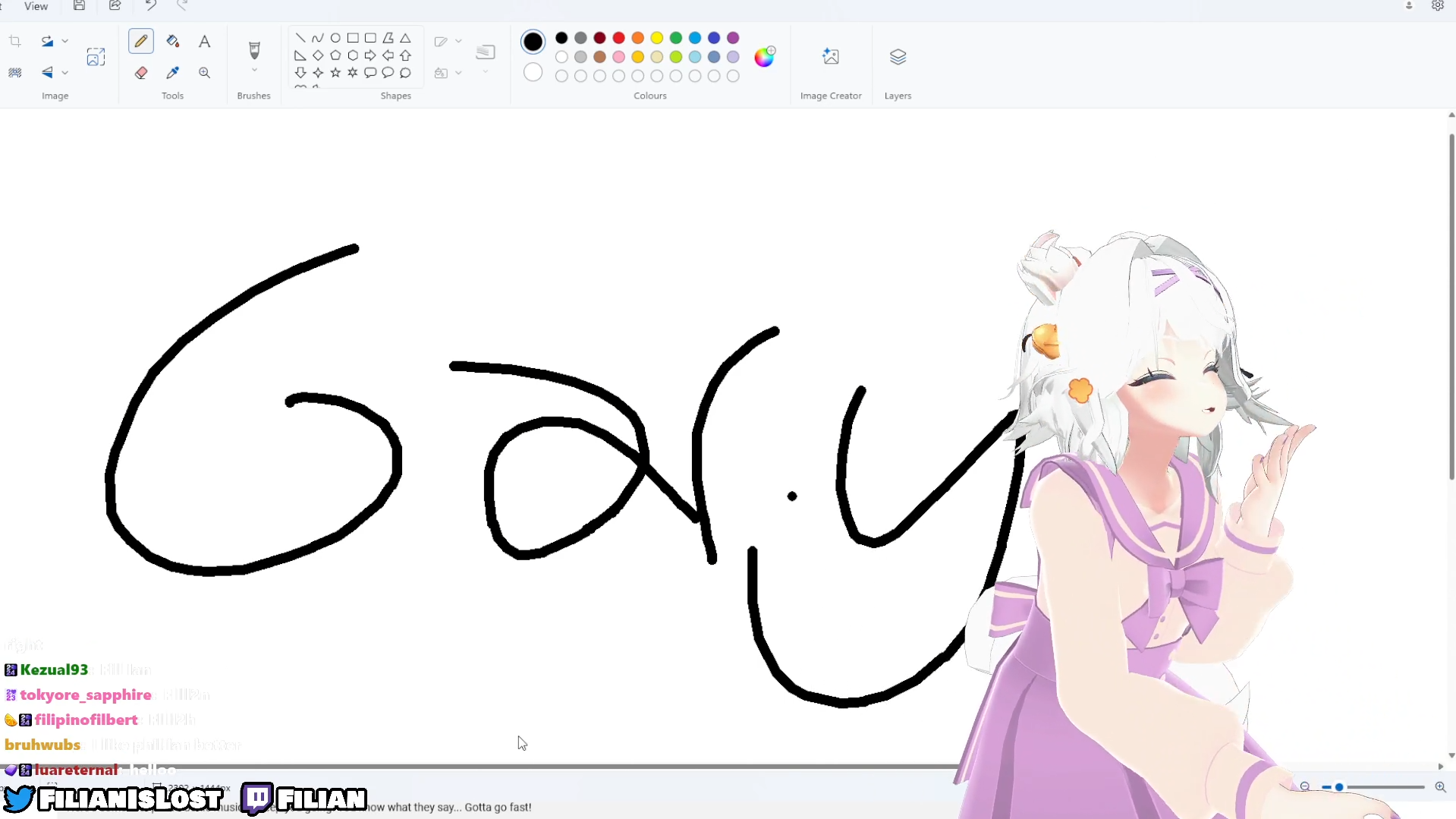Zoom out using the minus button

point(1305,787)
